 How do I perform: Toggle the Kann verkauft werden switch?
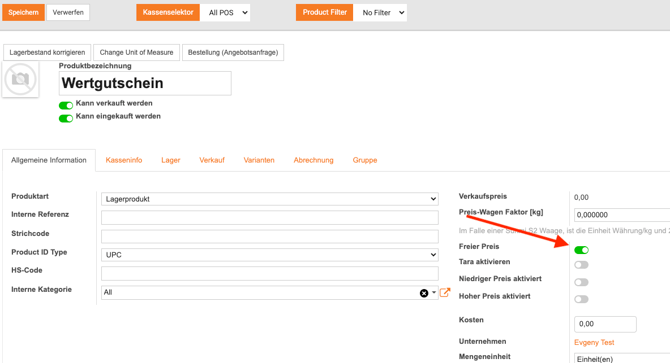coord(66,105)
